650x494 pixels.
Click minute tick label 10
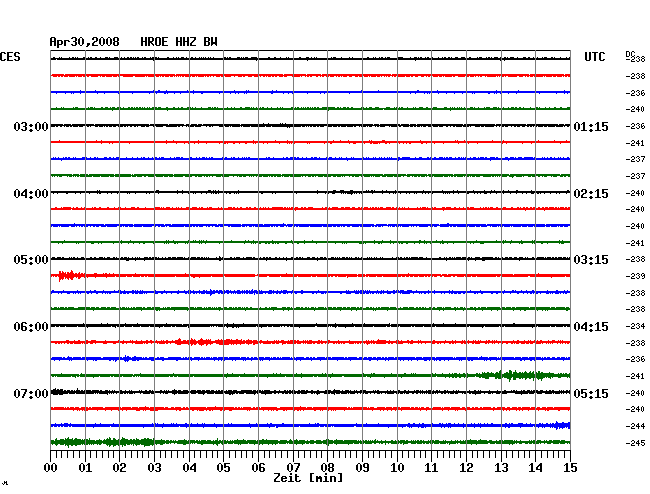pyautogui.click(x=397, y=468)
